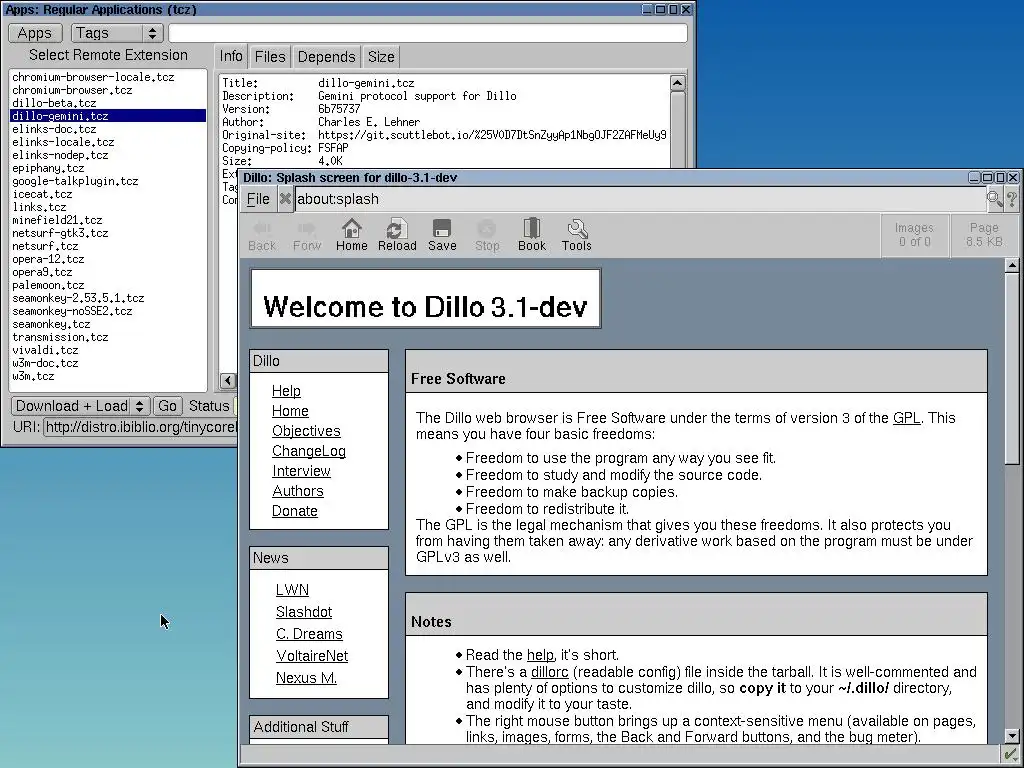Select opera-12.tcz in the list
This screenshot has width=1024, height=768.
(x=108, y=259)
